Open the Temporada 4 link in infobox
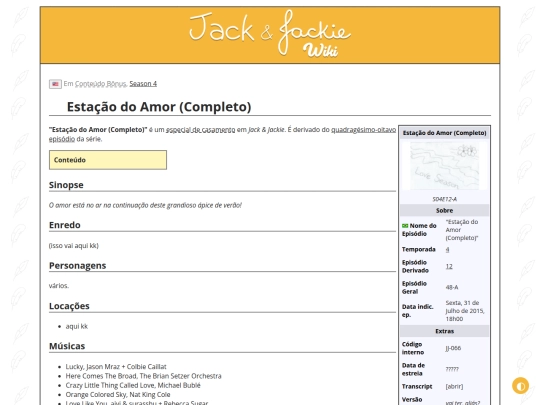This screenshot has height=405, width=540. [447, 249]
